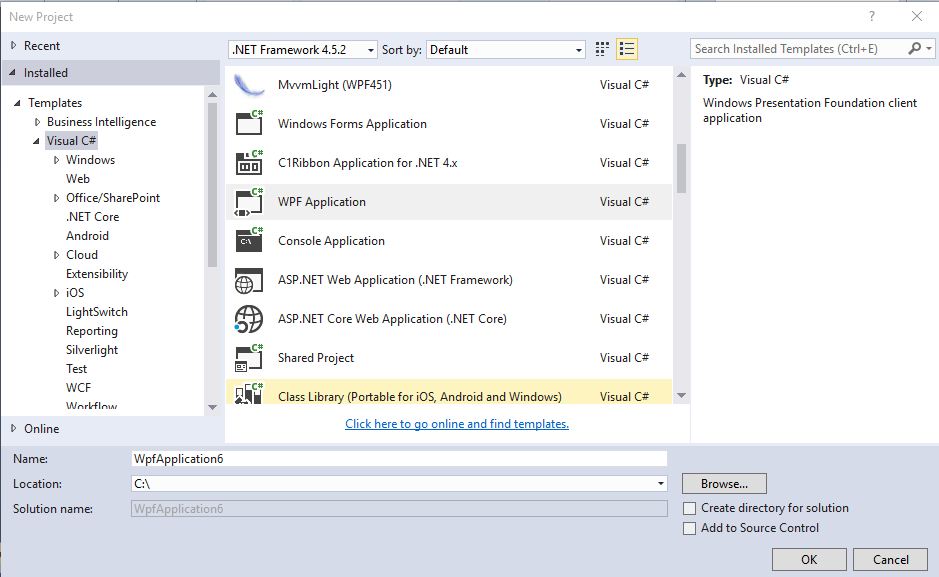Click the Windows Forms Application icon
939x577 pixels.
249,123
